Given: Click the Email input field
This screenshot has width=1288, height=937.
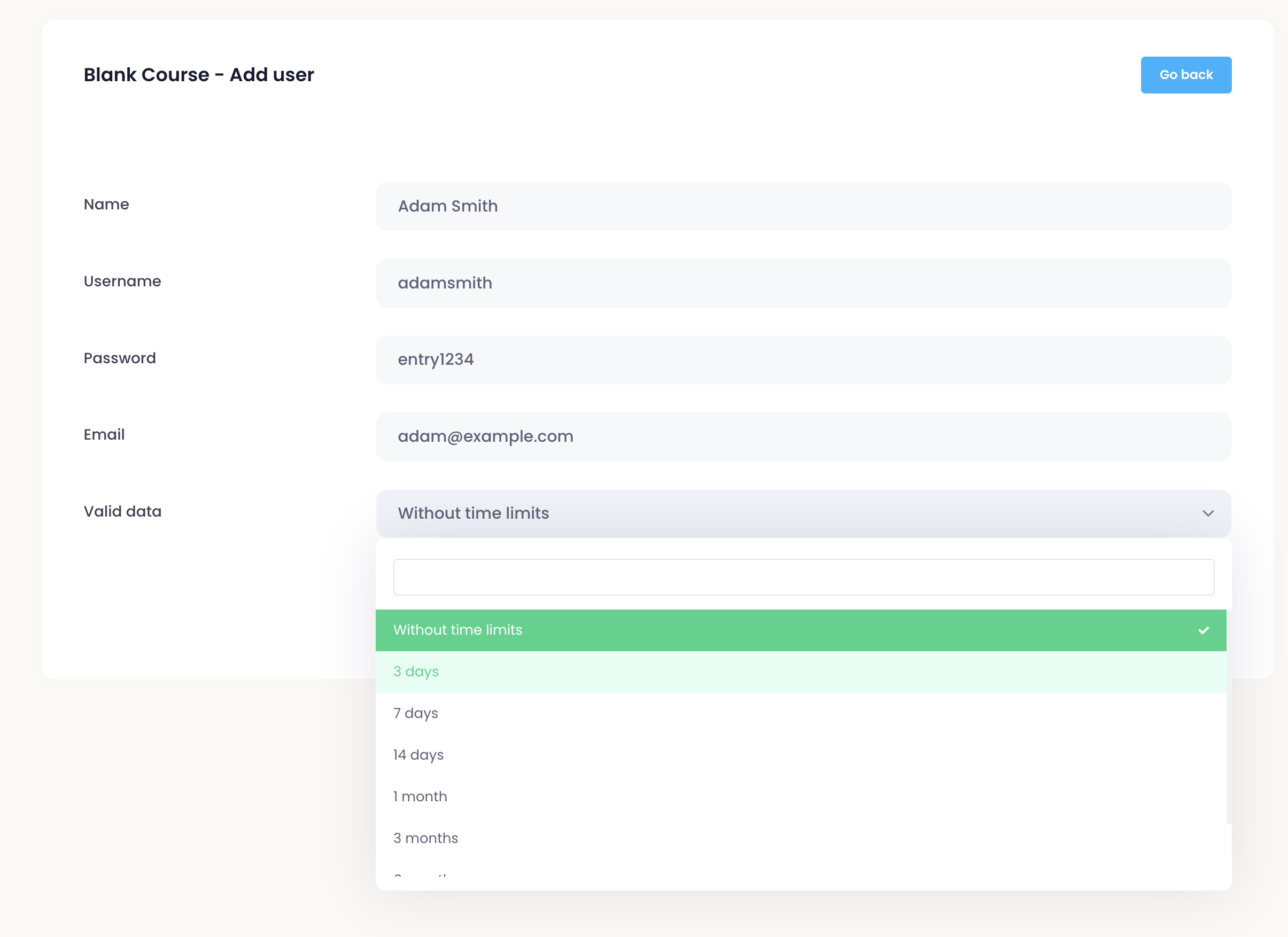Looking at the screenshot, I should [x=802, y=436].
